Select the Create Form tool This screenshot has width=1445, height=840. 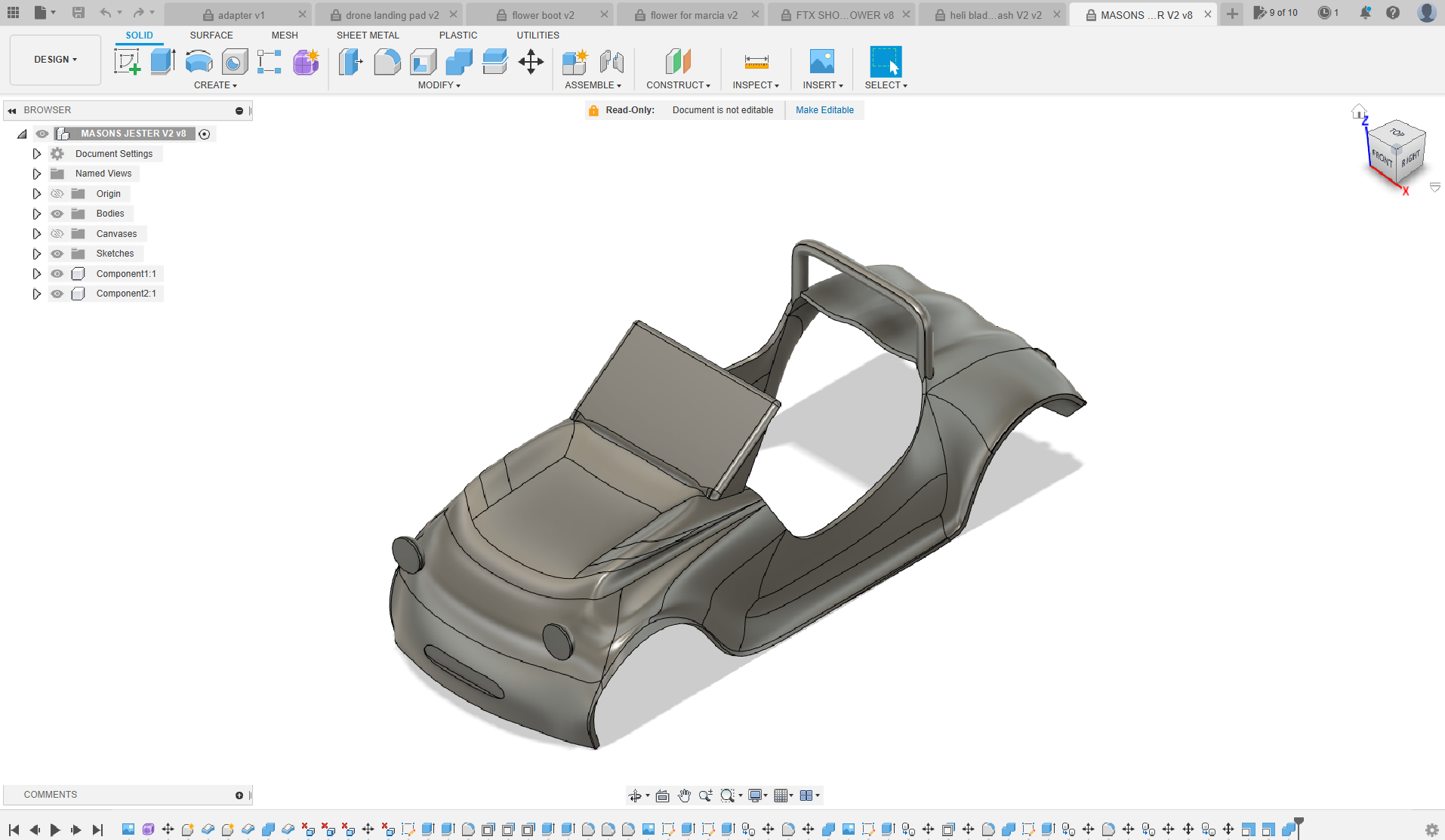click(306, 62)
